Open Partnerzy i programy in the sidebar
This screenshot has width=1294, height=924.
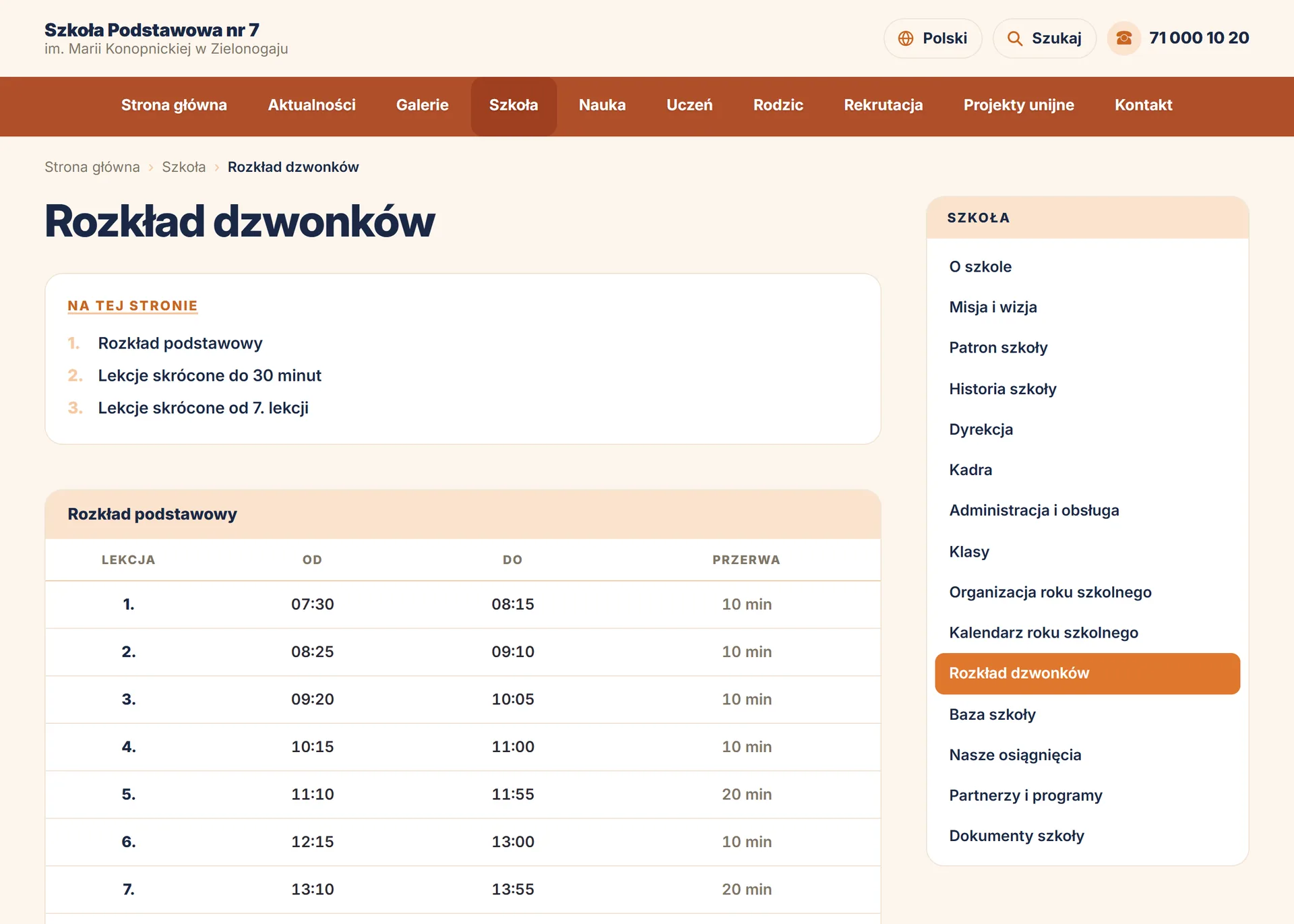pos(1087,795)
